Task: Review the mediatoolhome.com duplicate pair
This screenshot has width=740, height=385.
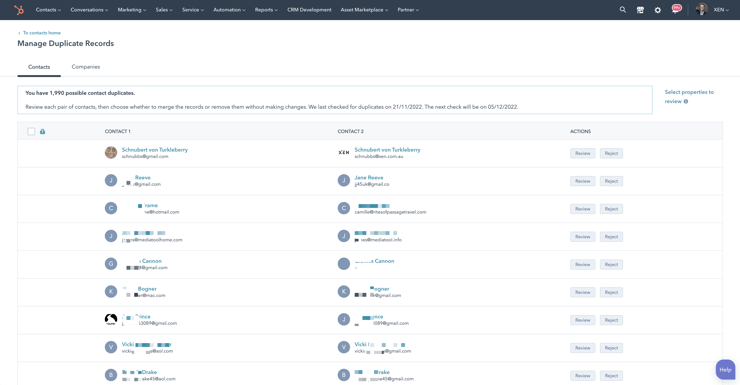Action: (582, 237)
